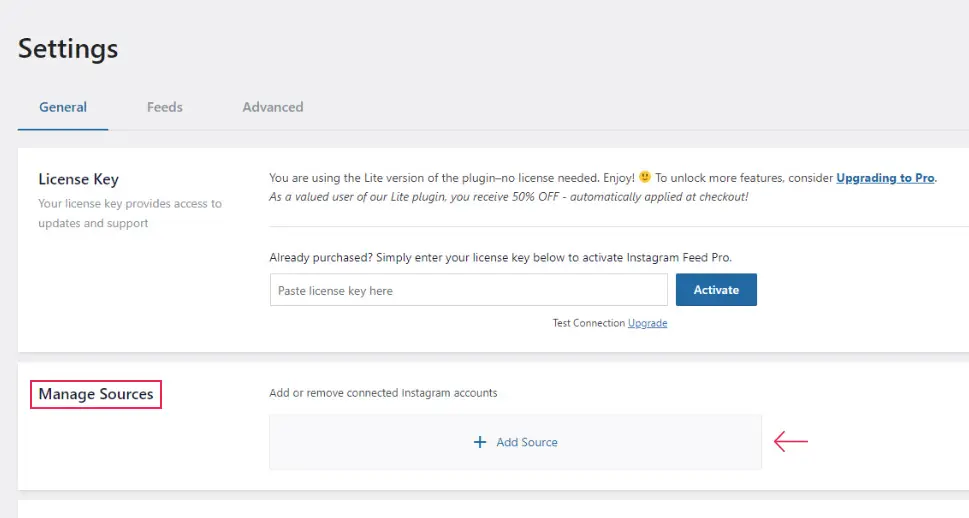Click the Add or remove connected Instagram accounts text
The image size is (969, 518).
tap(383, 393)
